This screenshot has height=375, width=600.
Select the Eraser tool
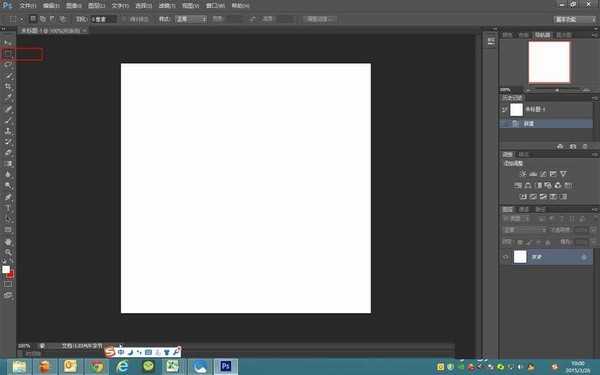click(x=8, y=153)
